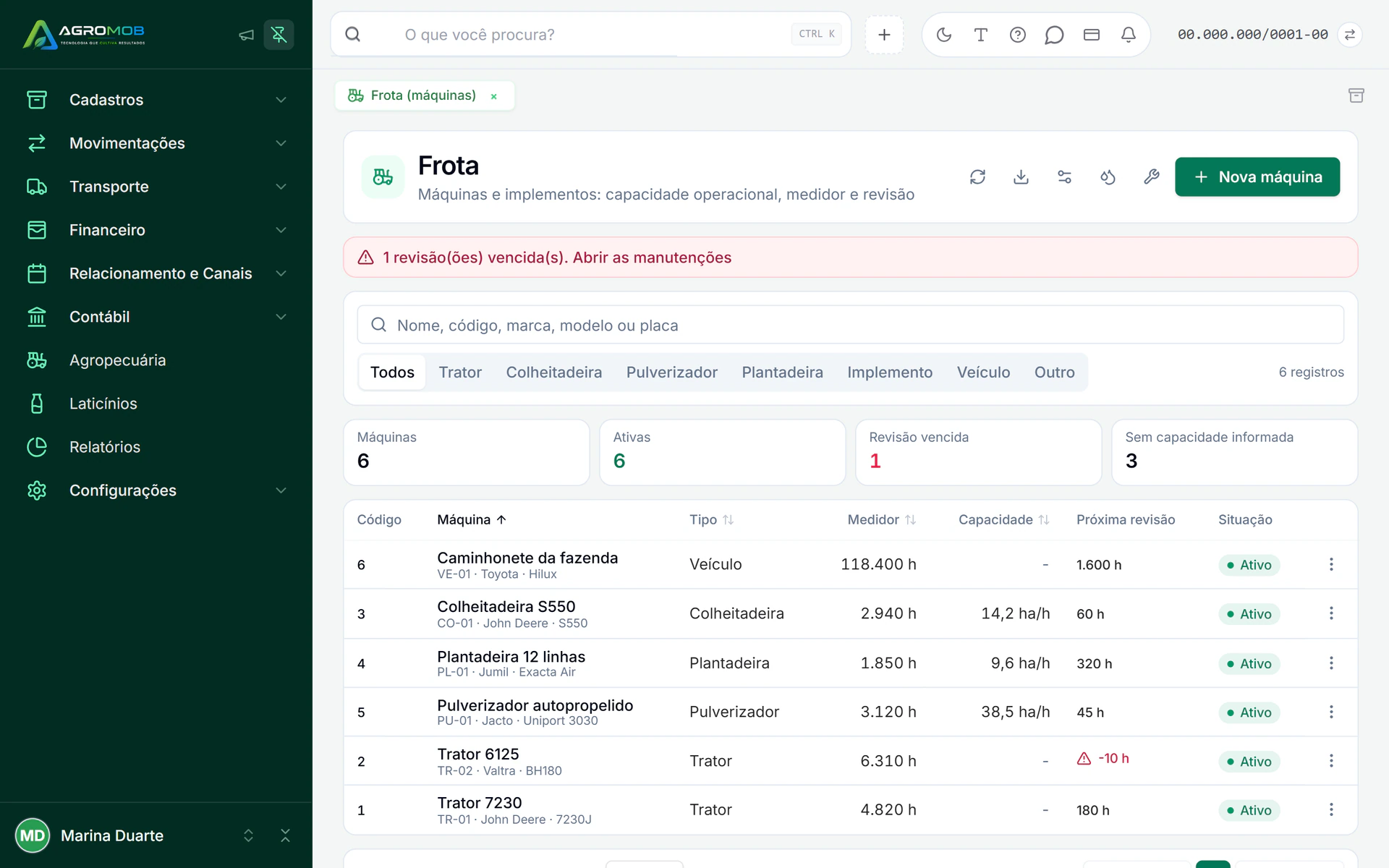Open Relatórios in sidebar
The width and height of the screenshot is (1389, 868).
point(156,447)
